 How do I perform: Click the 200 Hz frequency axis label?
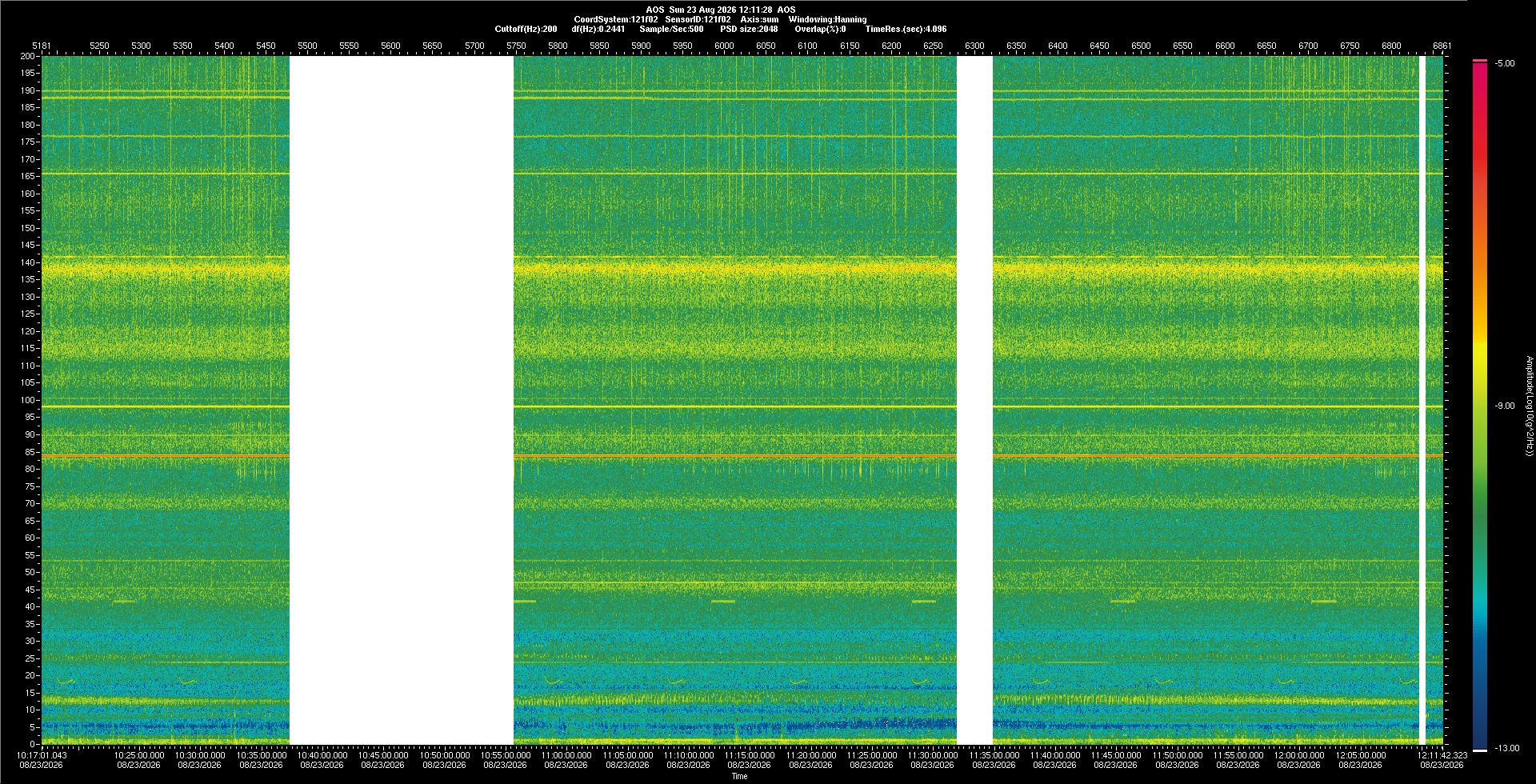coord(28,56)
